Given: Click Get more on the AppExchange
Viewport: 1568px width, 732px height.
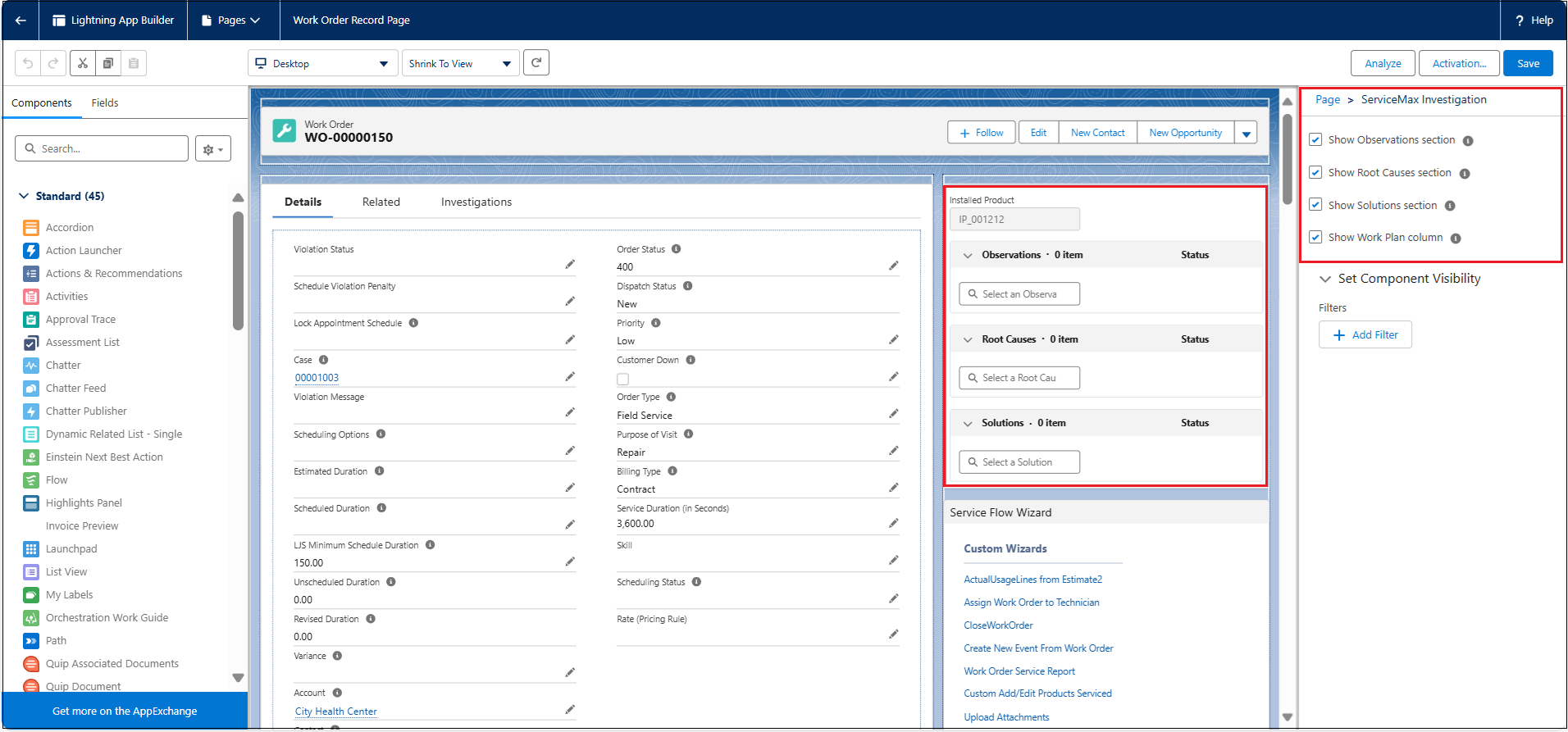Looking at the screenshot, I should pyautogui.click(x=125, y=711).
